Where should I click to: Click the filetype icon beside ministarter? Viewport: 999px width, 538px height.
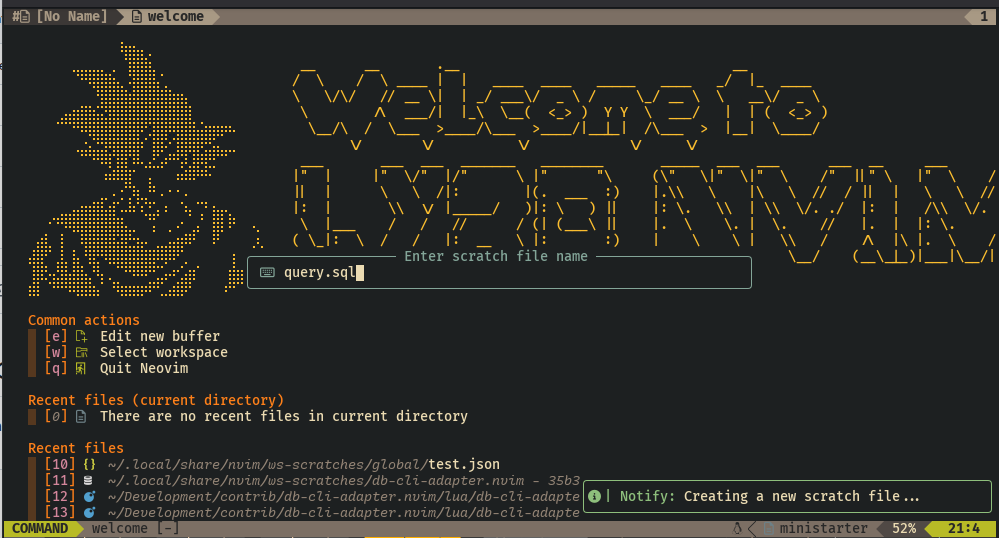[x=769, y=528]
